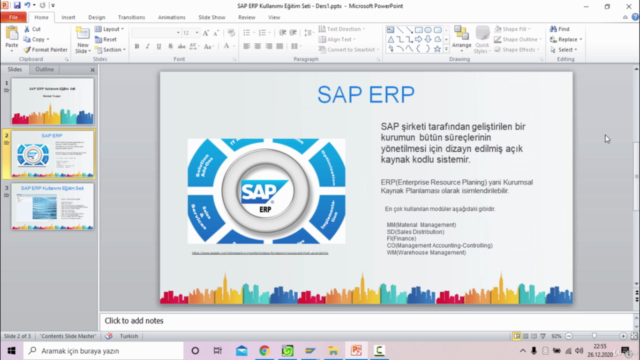Switch to the Outline pane tab

point(44,69)
